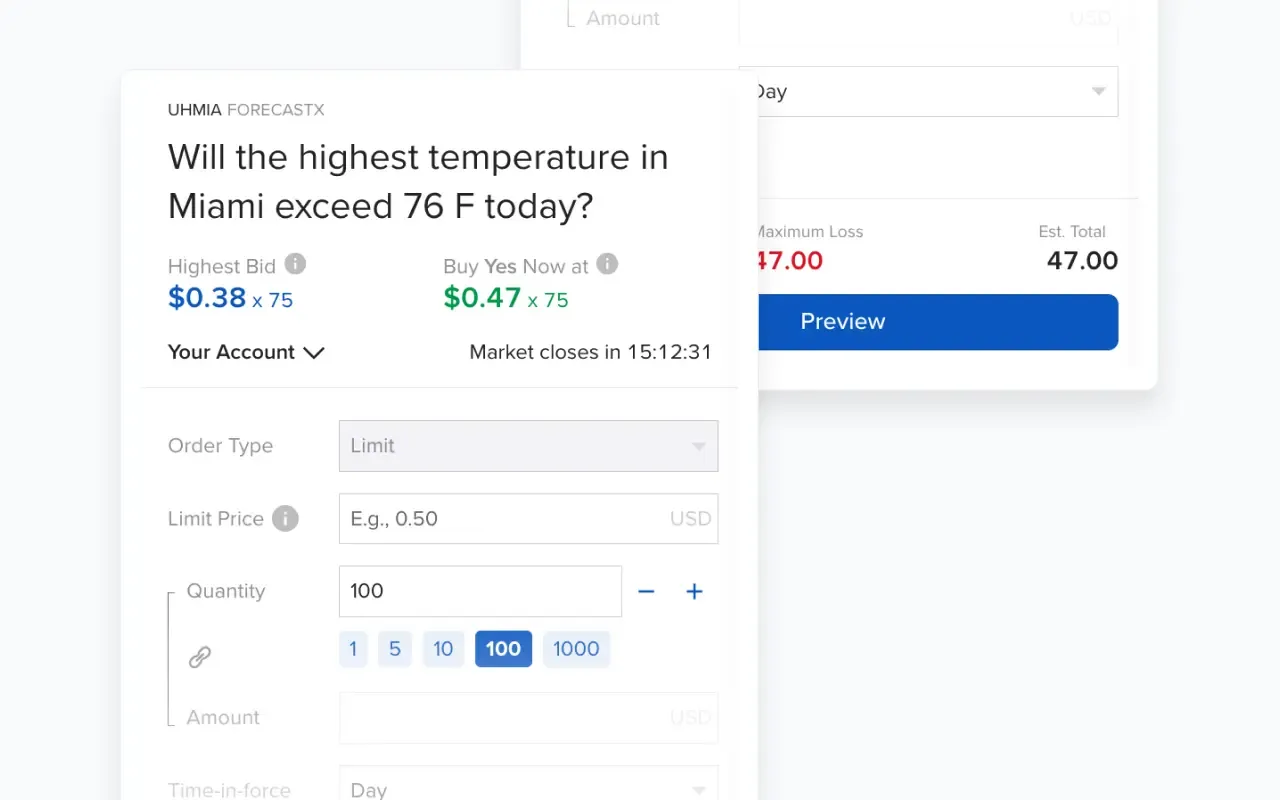This screenshot has height=800, width=1280.
Task: Click the $0.47 Buy Yes price
Action: pos(482,298)
